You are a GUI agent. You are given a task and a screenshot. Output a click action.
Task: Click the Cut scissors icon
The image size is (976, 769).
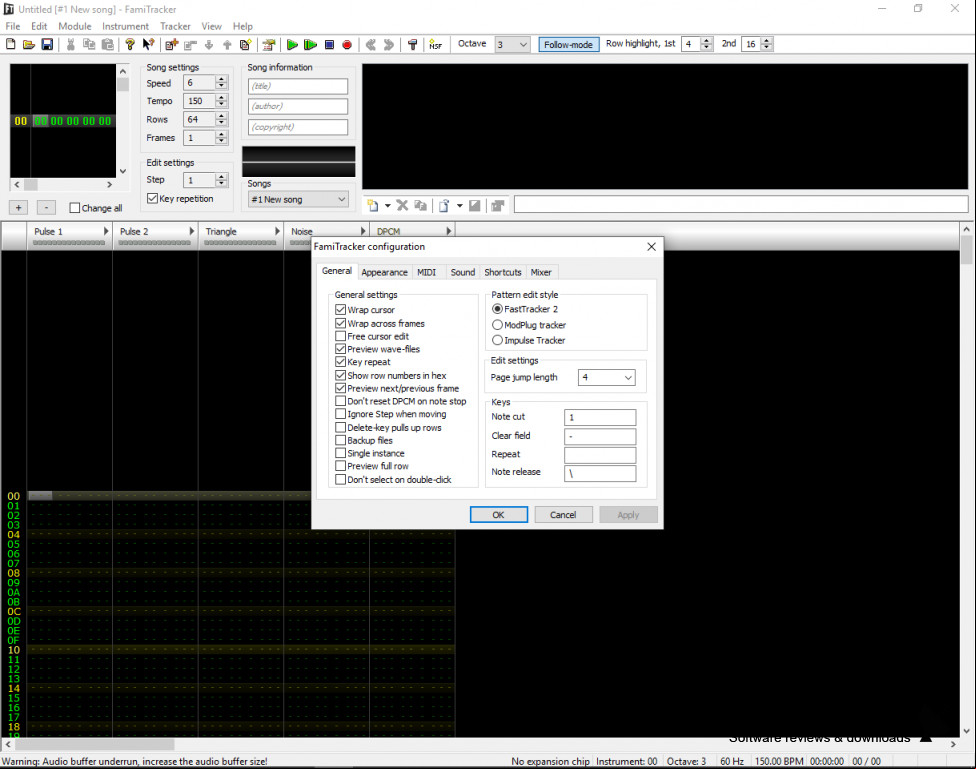click(x=70, y=44)
